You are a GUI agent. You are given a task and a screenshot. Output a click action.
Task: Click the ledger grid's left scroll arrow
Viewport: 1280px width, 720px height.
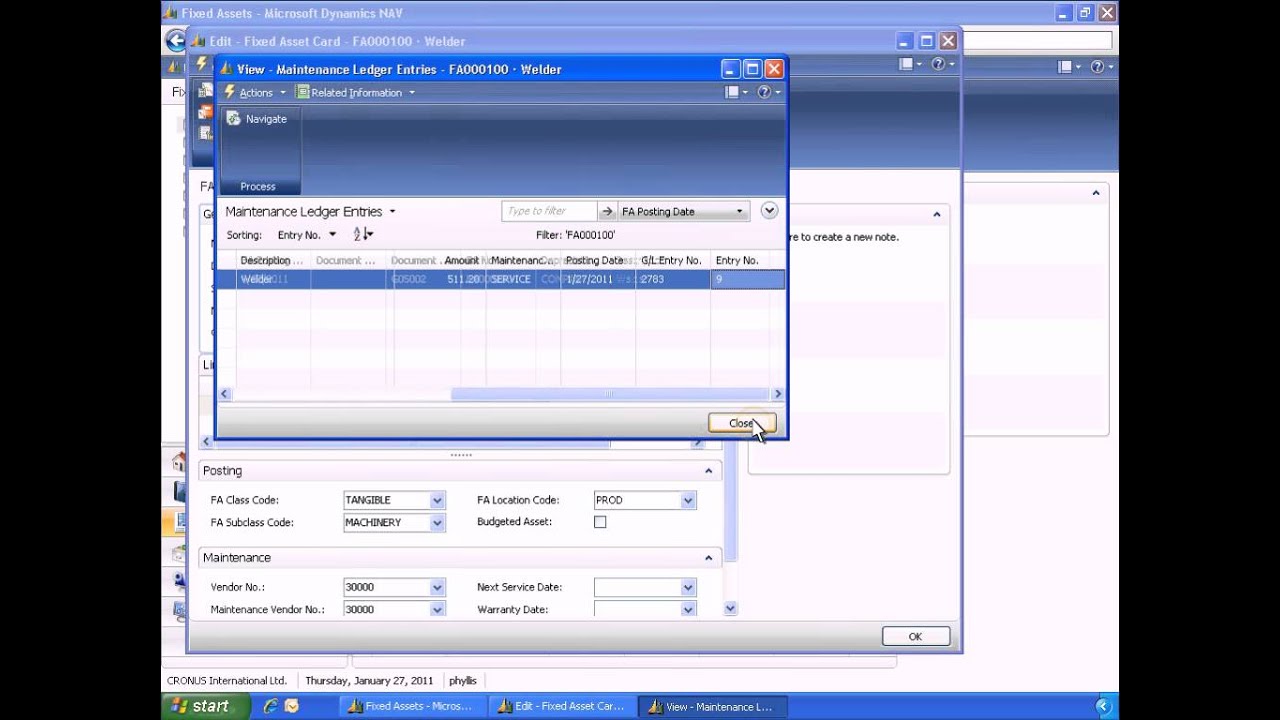point(224,394)
